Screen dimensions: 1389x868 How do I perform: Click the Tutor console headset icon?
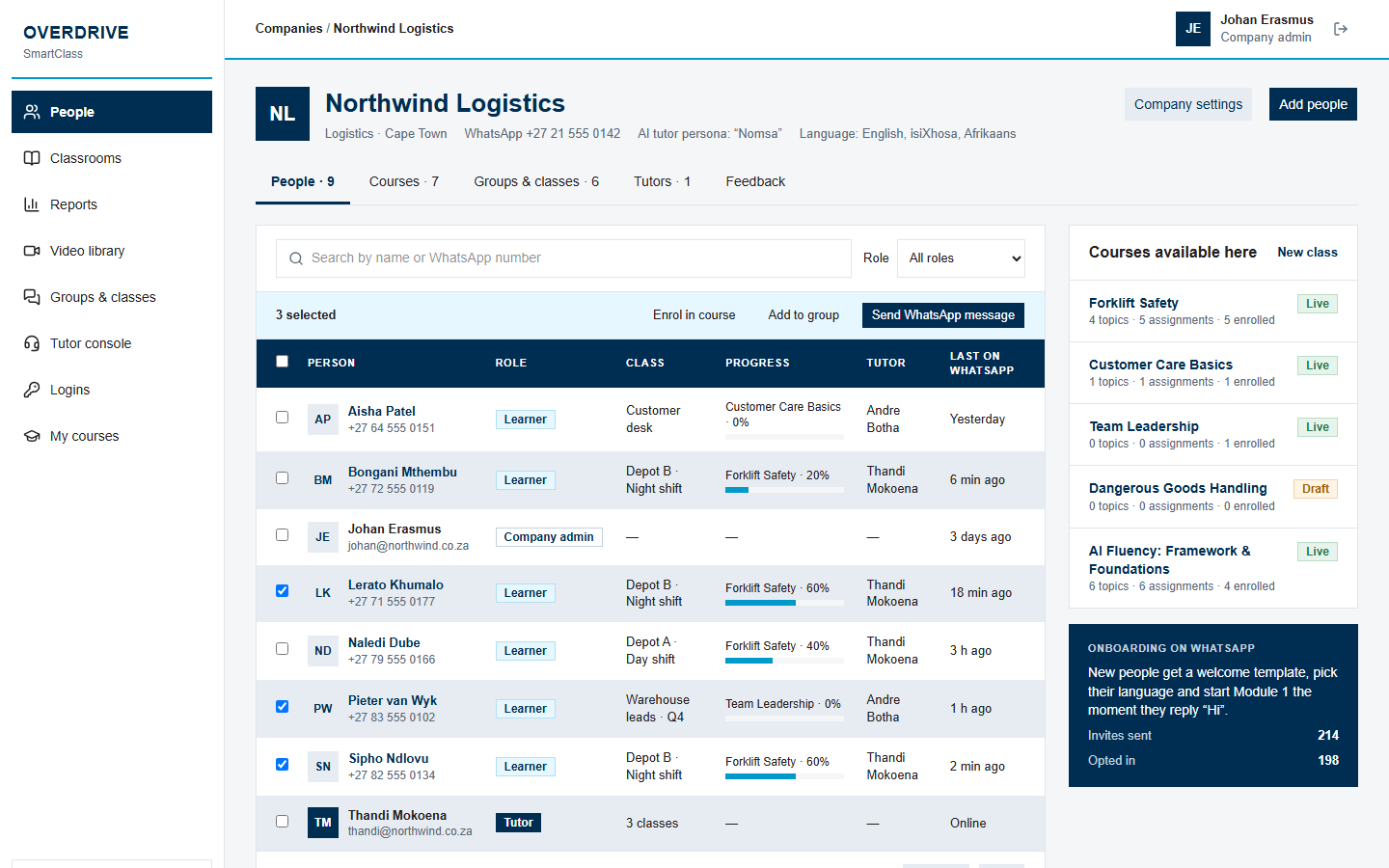click(32, 343)
